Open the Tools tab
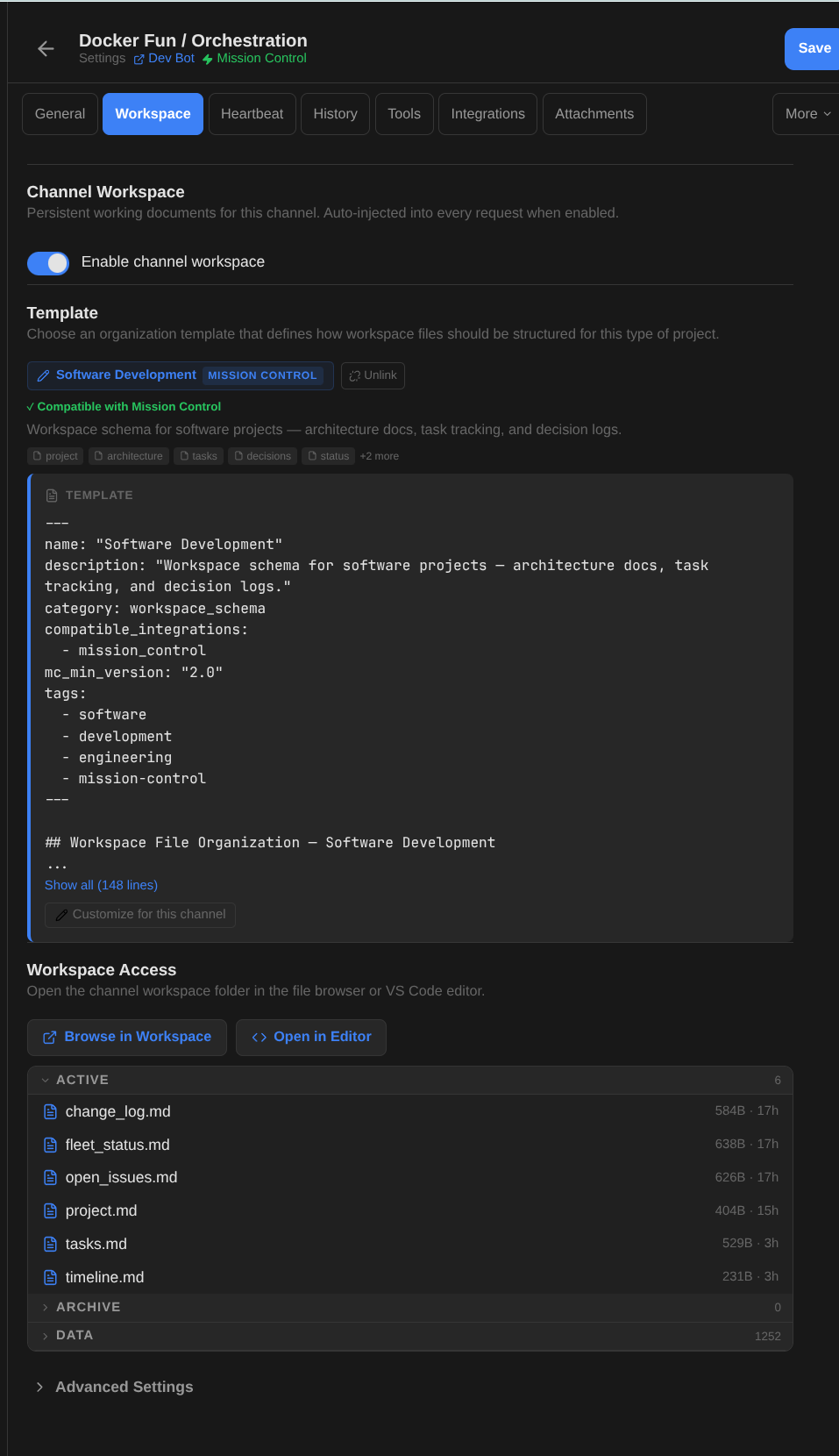This screenshot has height=1456, width=839. 404,114
